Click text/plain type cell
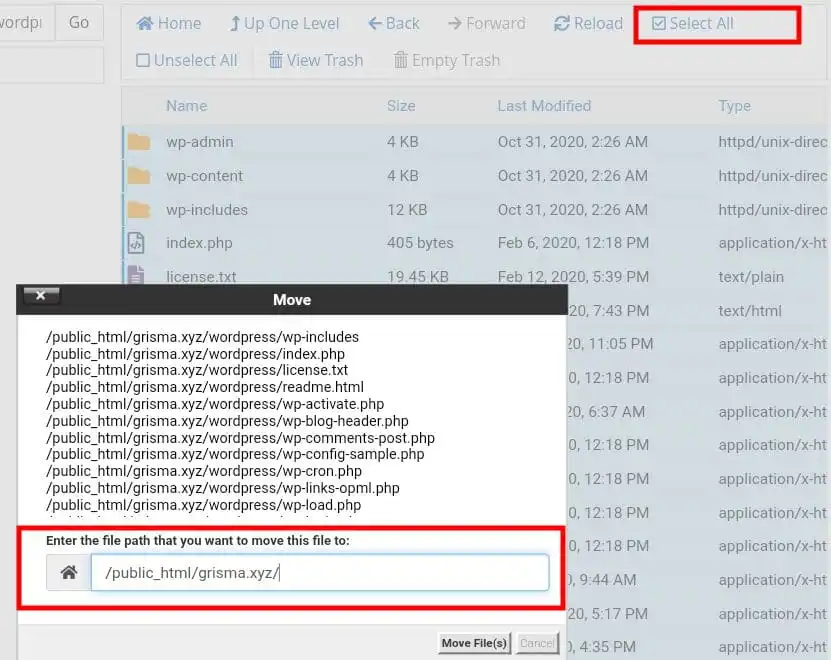Image resolution: width=831 pixels, height=660 pixels. tap(751, 277)
